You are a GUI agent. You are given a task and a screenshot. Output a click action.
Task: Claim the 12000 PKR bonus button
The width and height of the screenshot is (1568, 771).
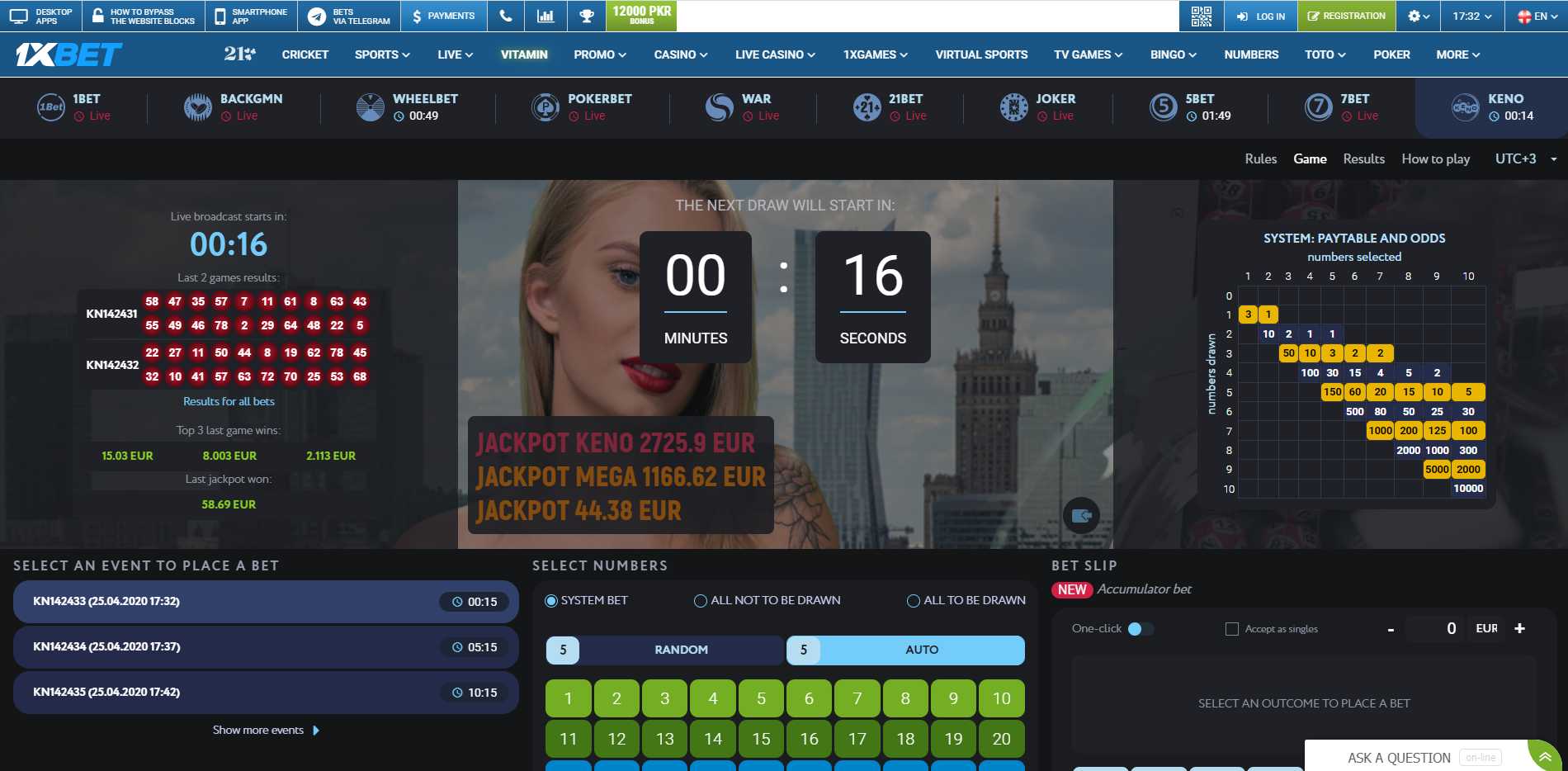point(641,16)
